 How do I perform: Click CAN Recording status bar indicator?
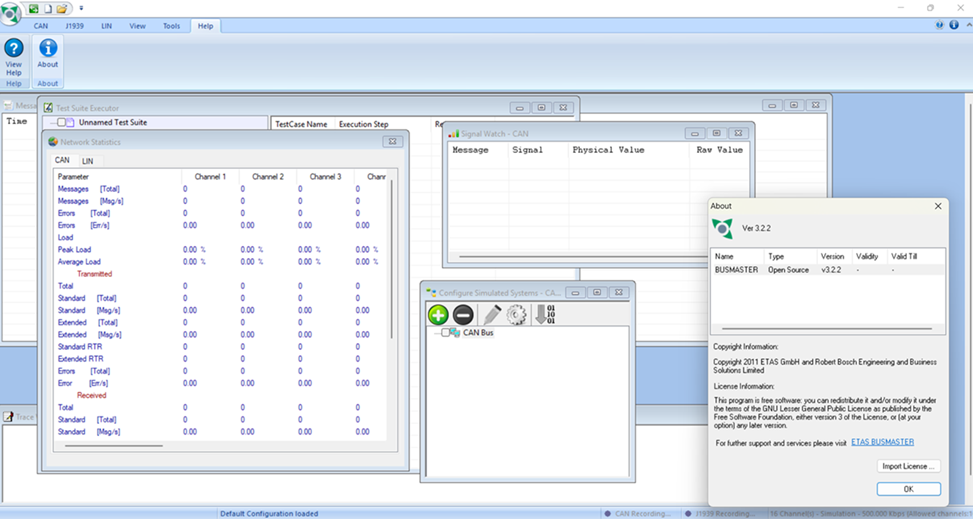pos(639,513)
